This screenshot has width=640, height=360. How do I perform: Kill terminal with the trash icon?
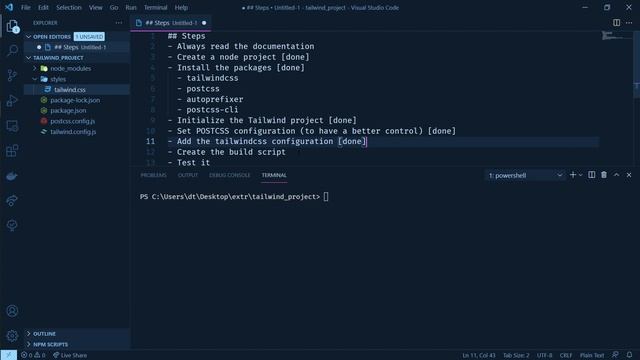[x=604, y=175]
